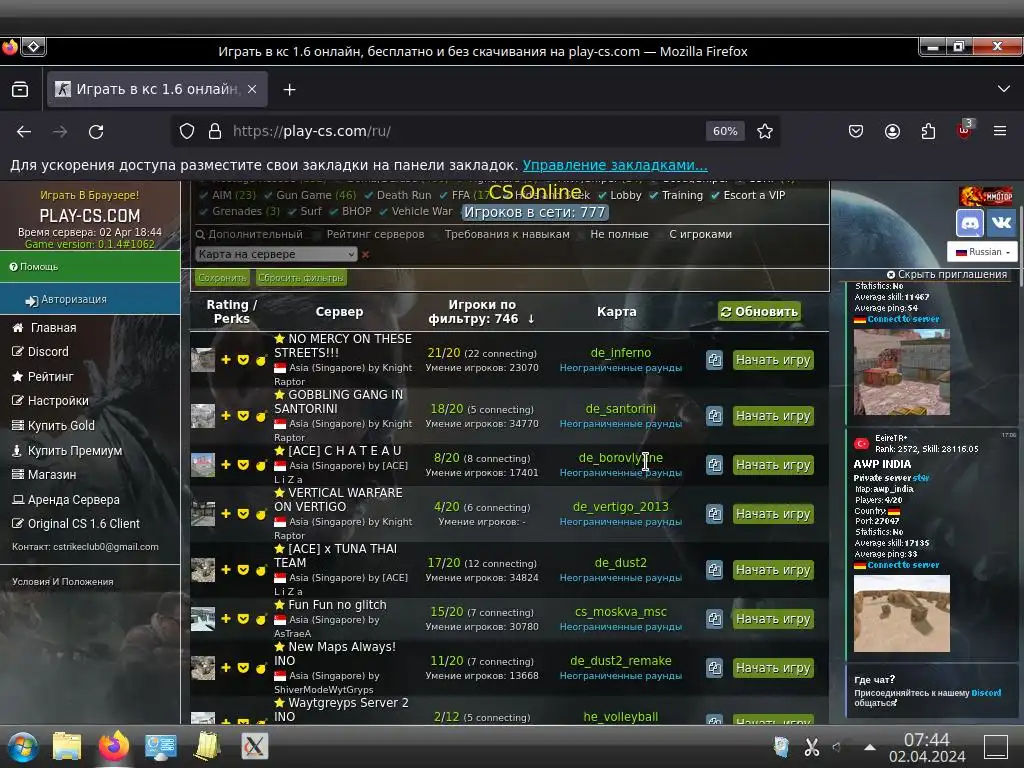Click Сбросить фильтры button
This screenshot has width=1024, height=768.
click(x=300, y=278)
